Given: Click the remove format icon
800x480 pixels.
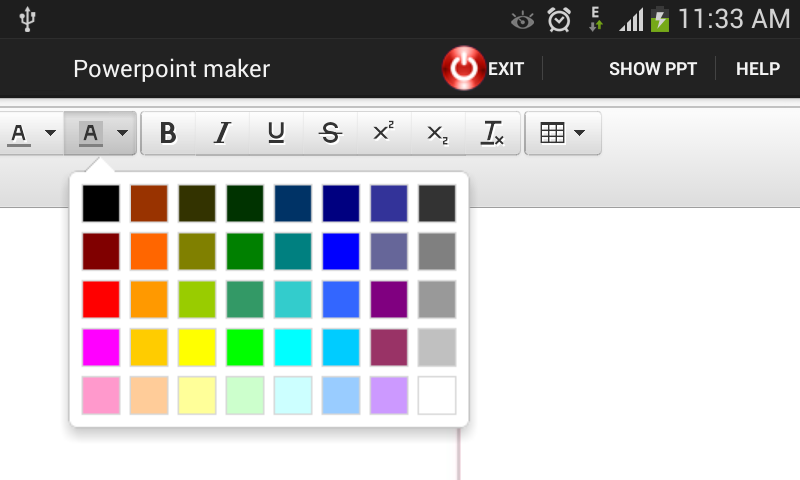Looking at the screenshot, I should [x=492, y=133].
